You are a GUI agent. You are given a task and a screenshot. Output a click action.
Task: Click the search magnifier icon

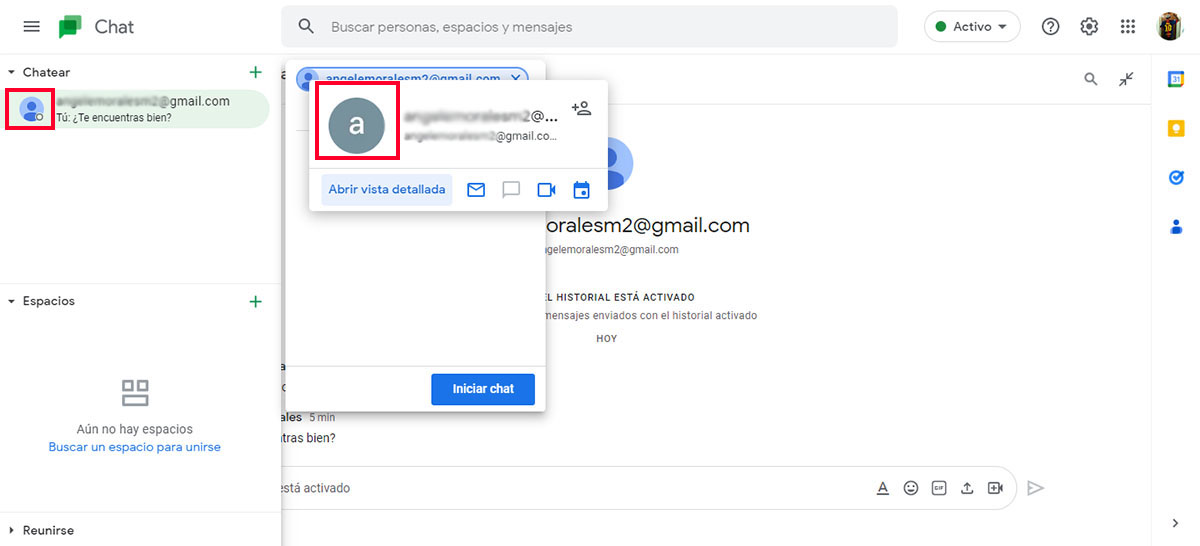click(x=307, y=27)
